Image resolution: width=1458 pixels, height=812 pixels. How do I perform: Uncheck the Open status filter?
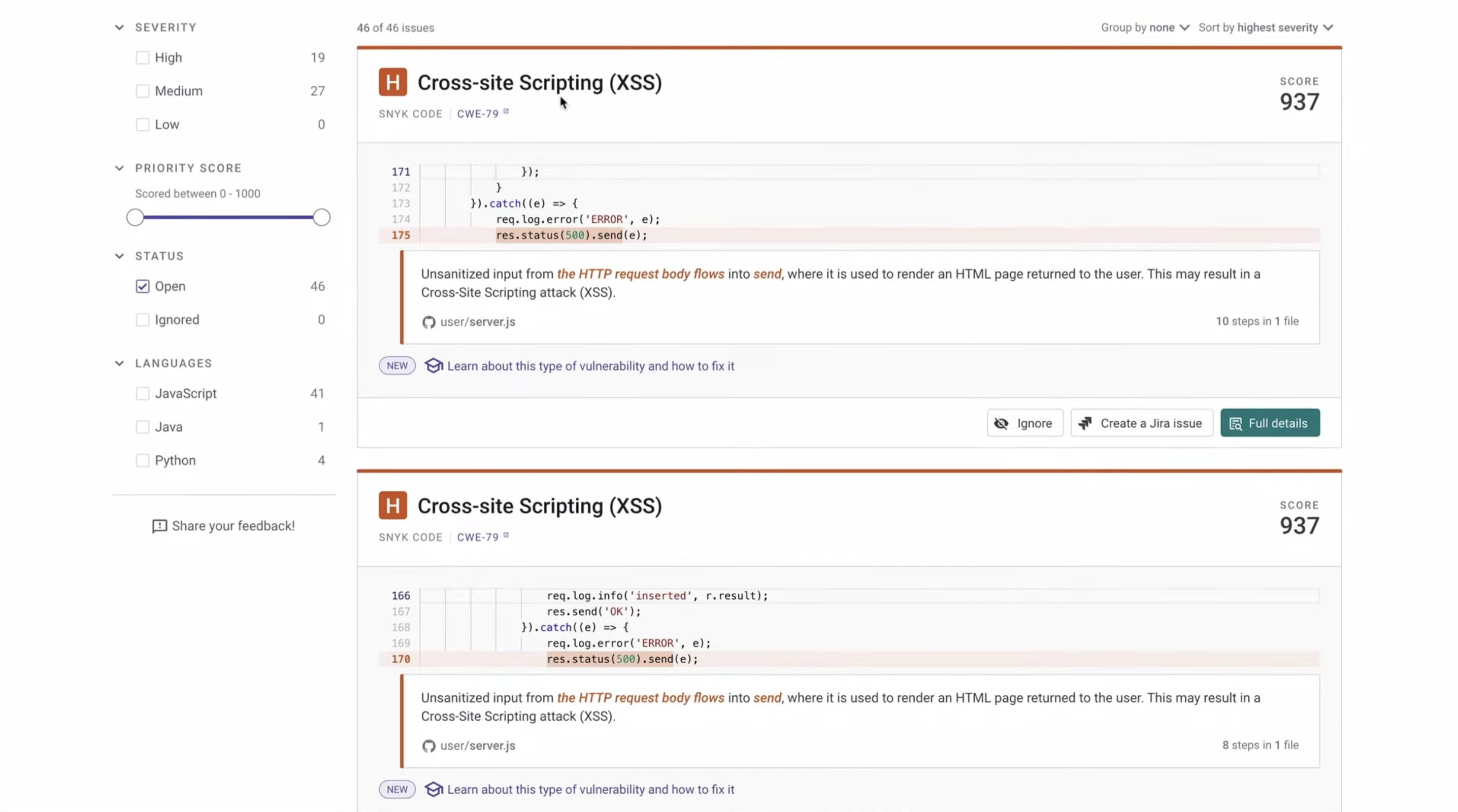[x=143, y=286]
